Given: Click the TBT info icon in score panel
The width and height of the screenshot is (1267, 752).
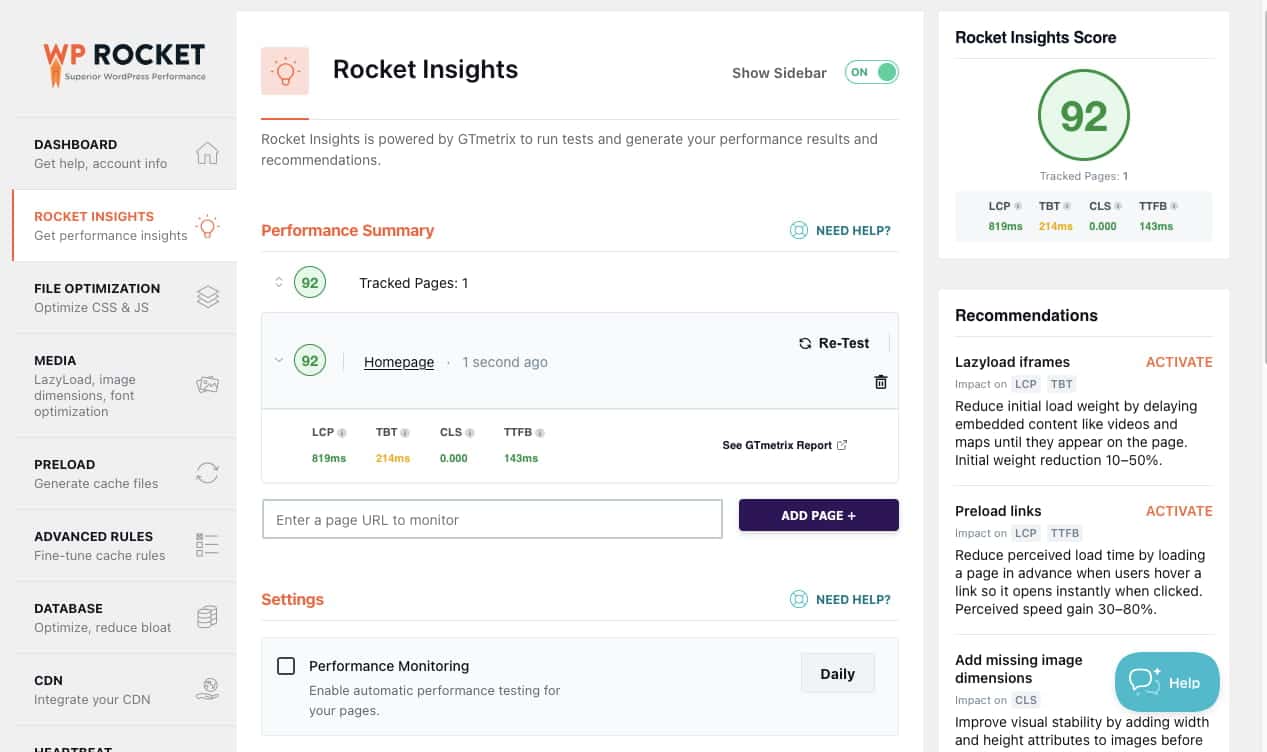Looking at the screenshot, I should coord(1067,207).
